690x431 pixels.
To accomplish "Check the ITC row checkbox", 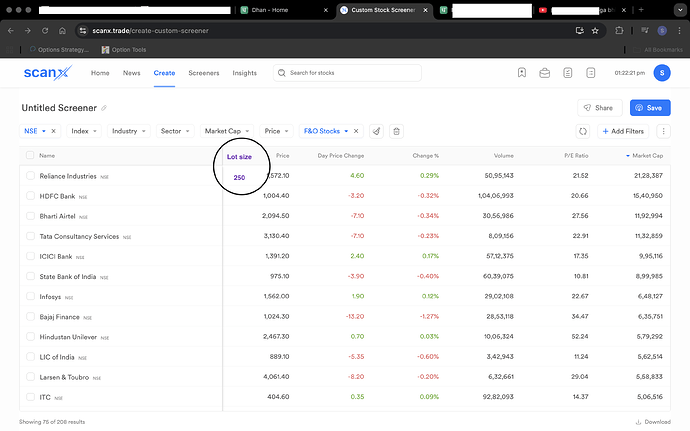I will pos(30,397).
